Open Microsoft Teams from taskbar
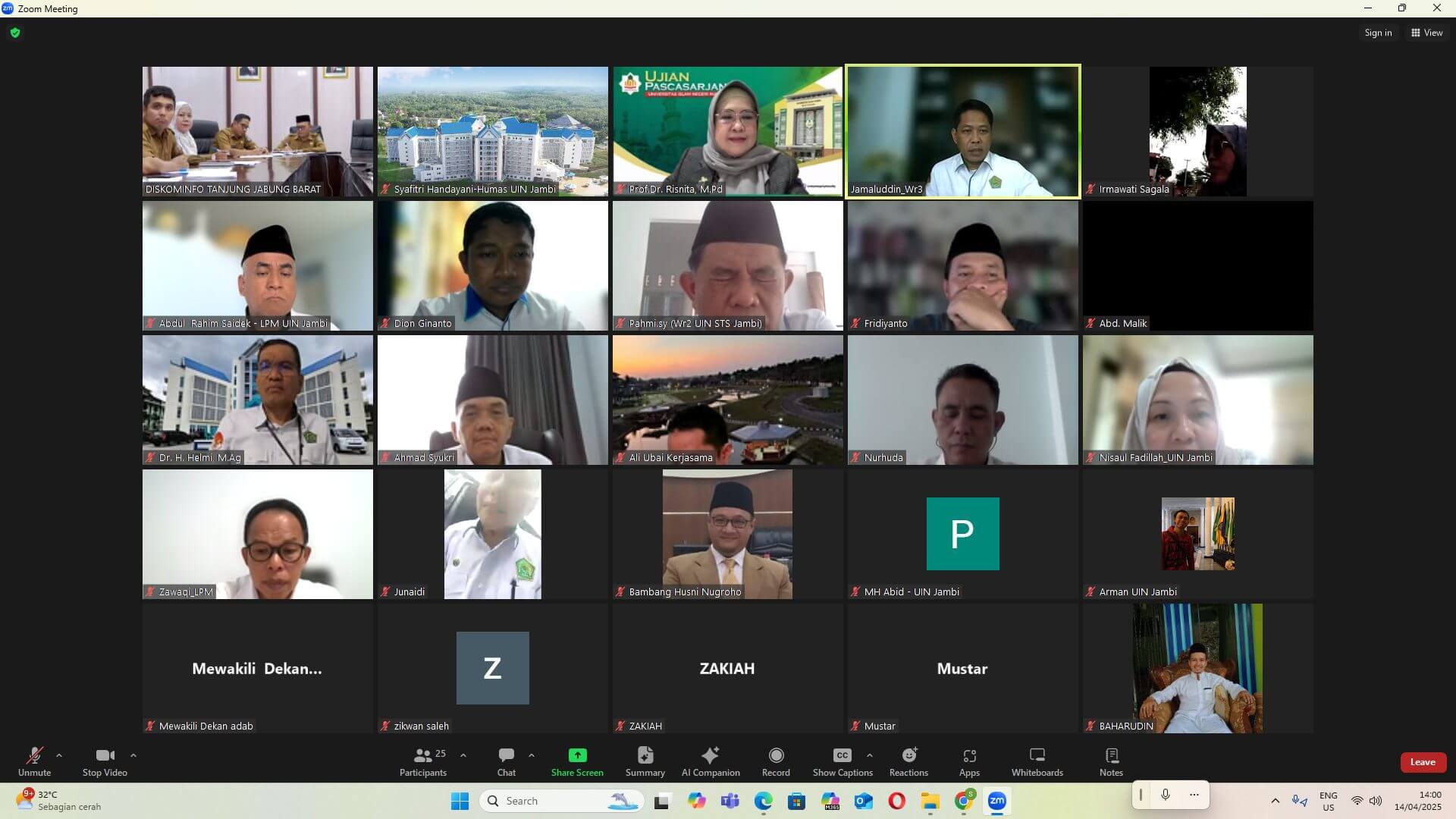Screen dimensions: 1456x819 [730, 801]
